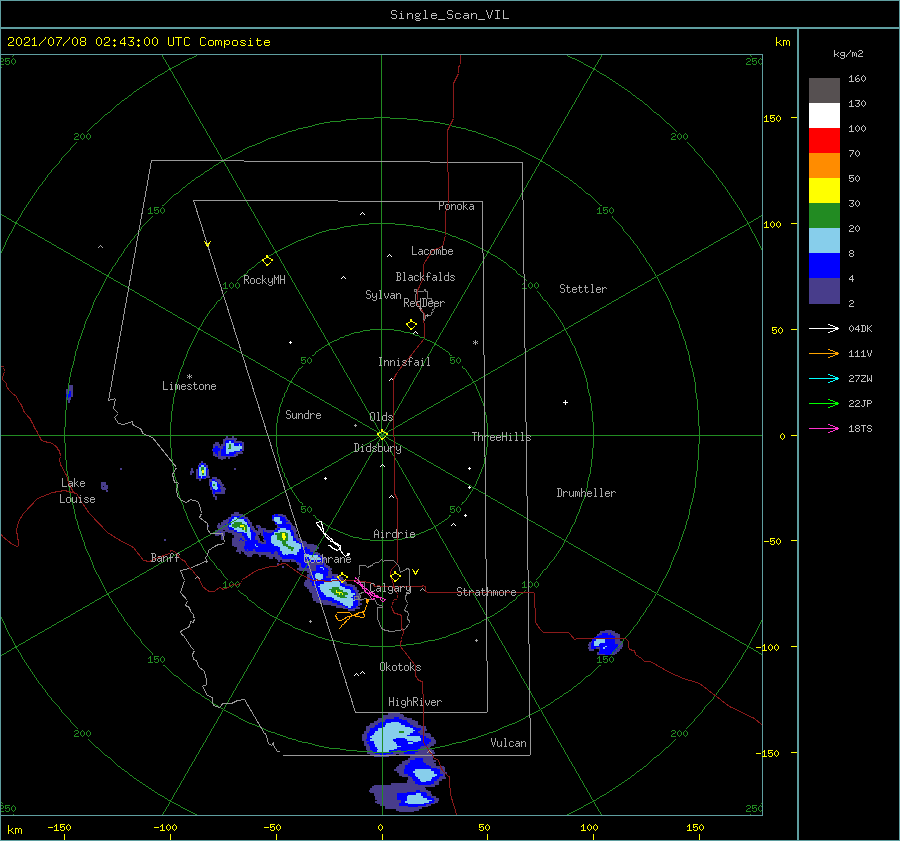Click the Olds label
This screenshot has width=900, height=841.
coord(381,417)
